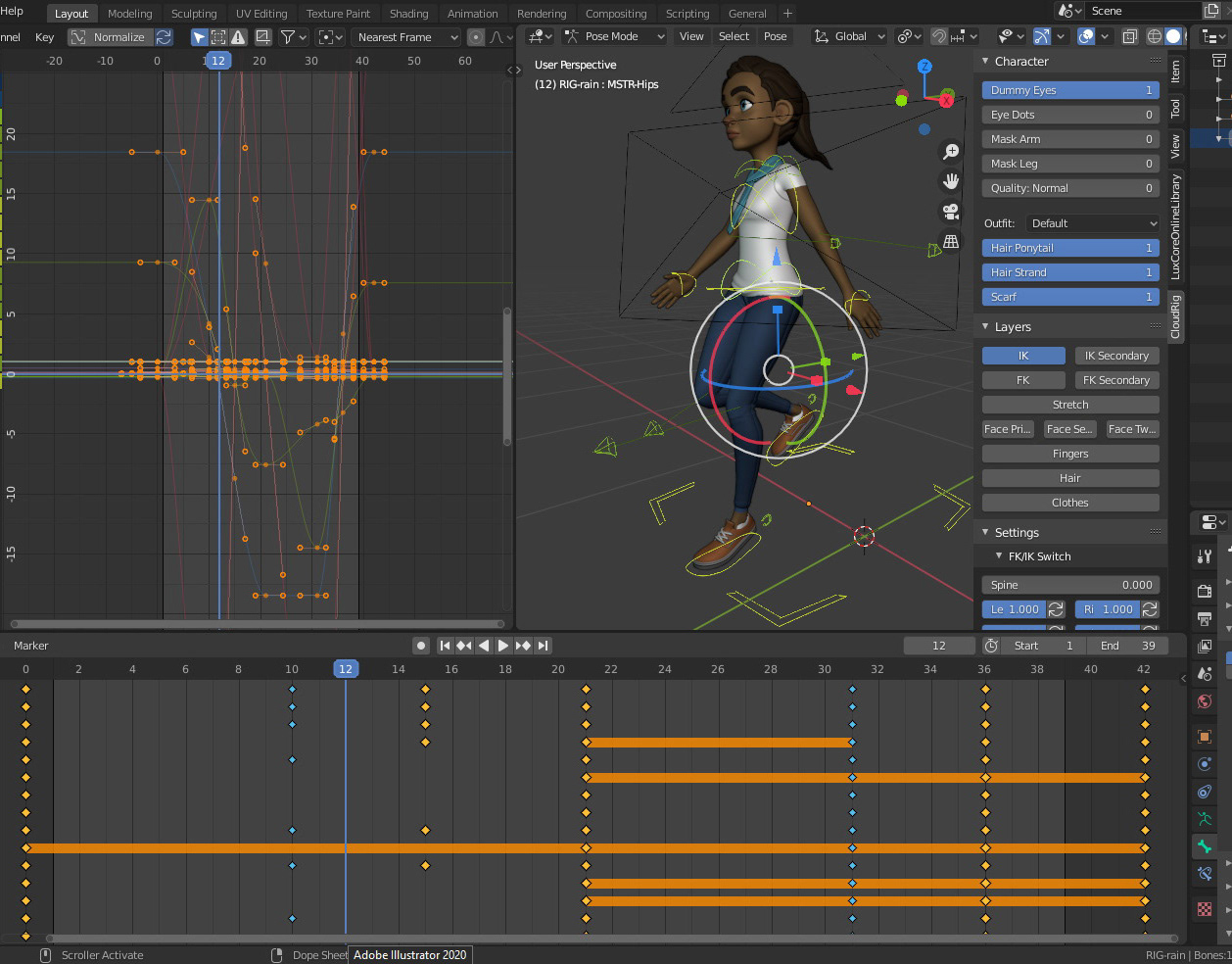This screenshot has height=964, width=1232.
Task: Click the FK Secondary layer button
Action: [1116, 380]
